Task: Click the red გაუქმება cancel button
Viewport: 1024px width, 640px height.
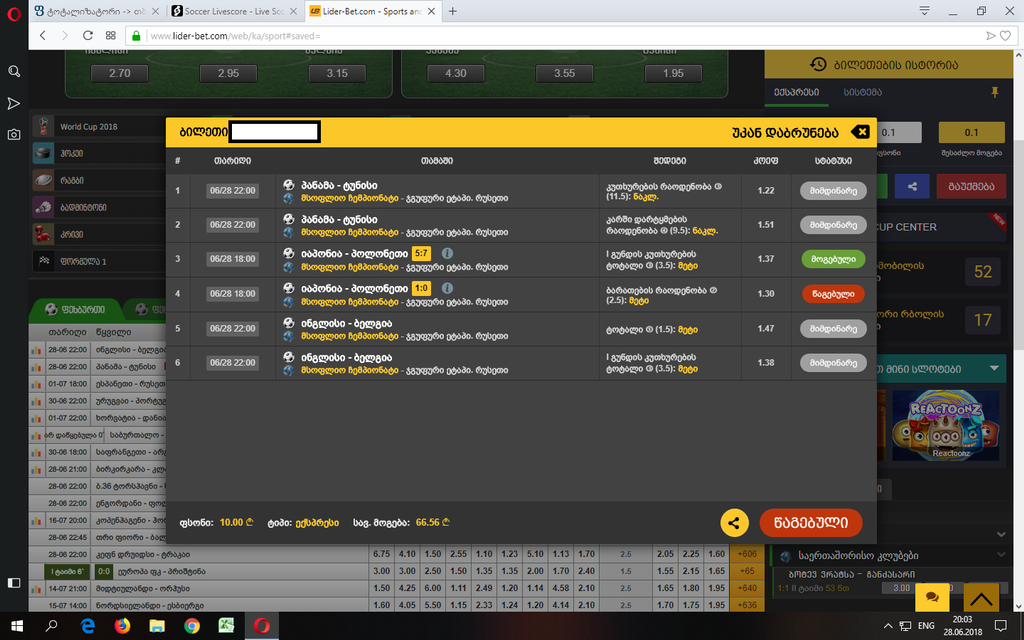Action: 970,186
